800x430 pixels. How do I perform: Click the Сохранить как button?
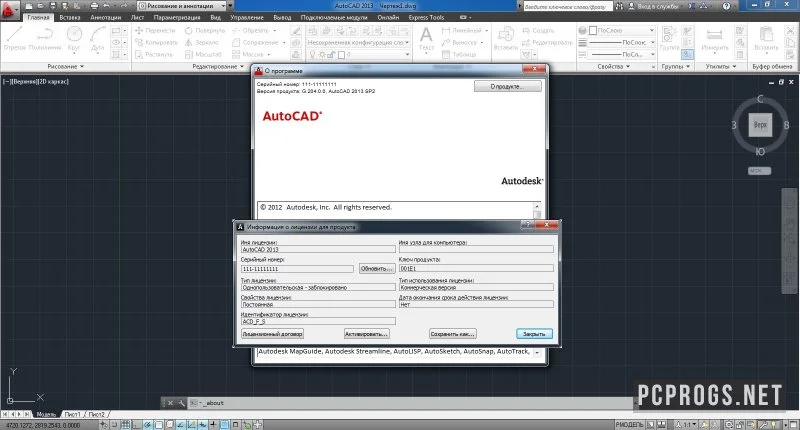[x=453, y=334]
